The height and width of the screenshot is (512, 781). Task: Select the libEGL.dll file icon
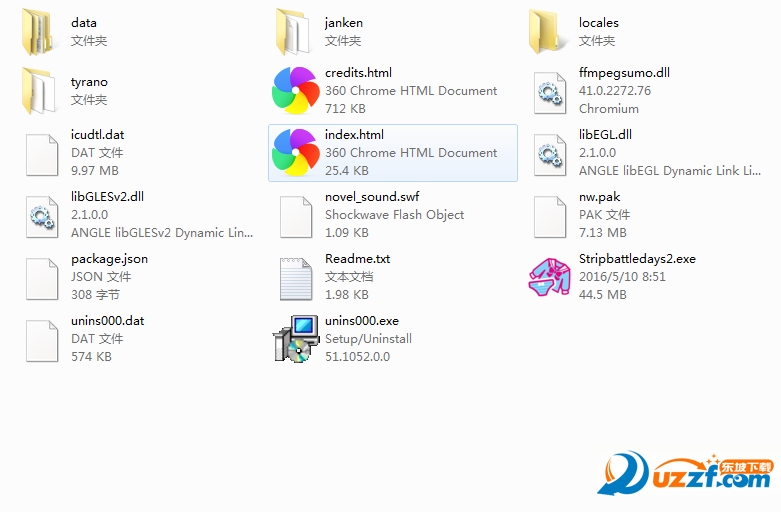coord(549,153)
